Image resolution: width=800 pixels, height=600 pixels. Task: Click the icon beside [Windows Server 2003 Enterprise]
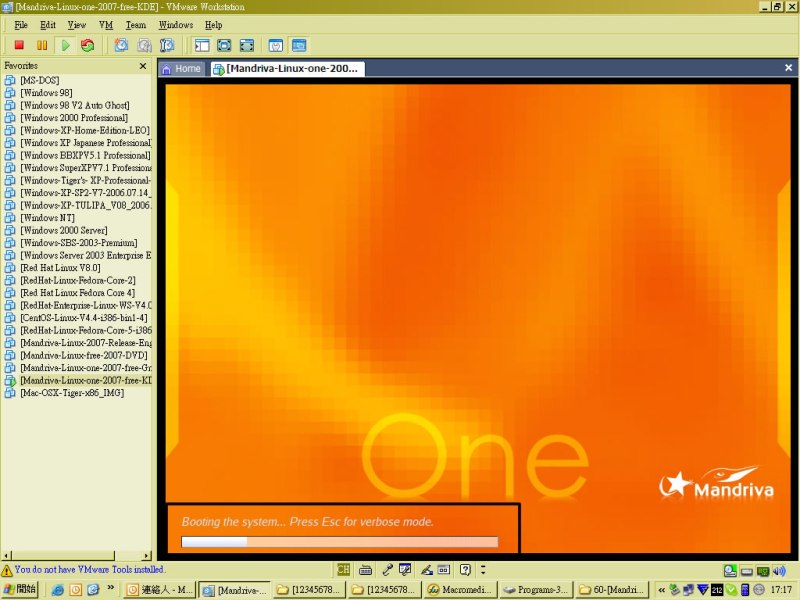(10, 255)
